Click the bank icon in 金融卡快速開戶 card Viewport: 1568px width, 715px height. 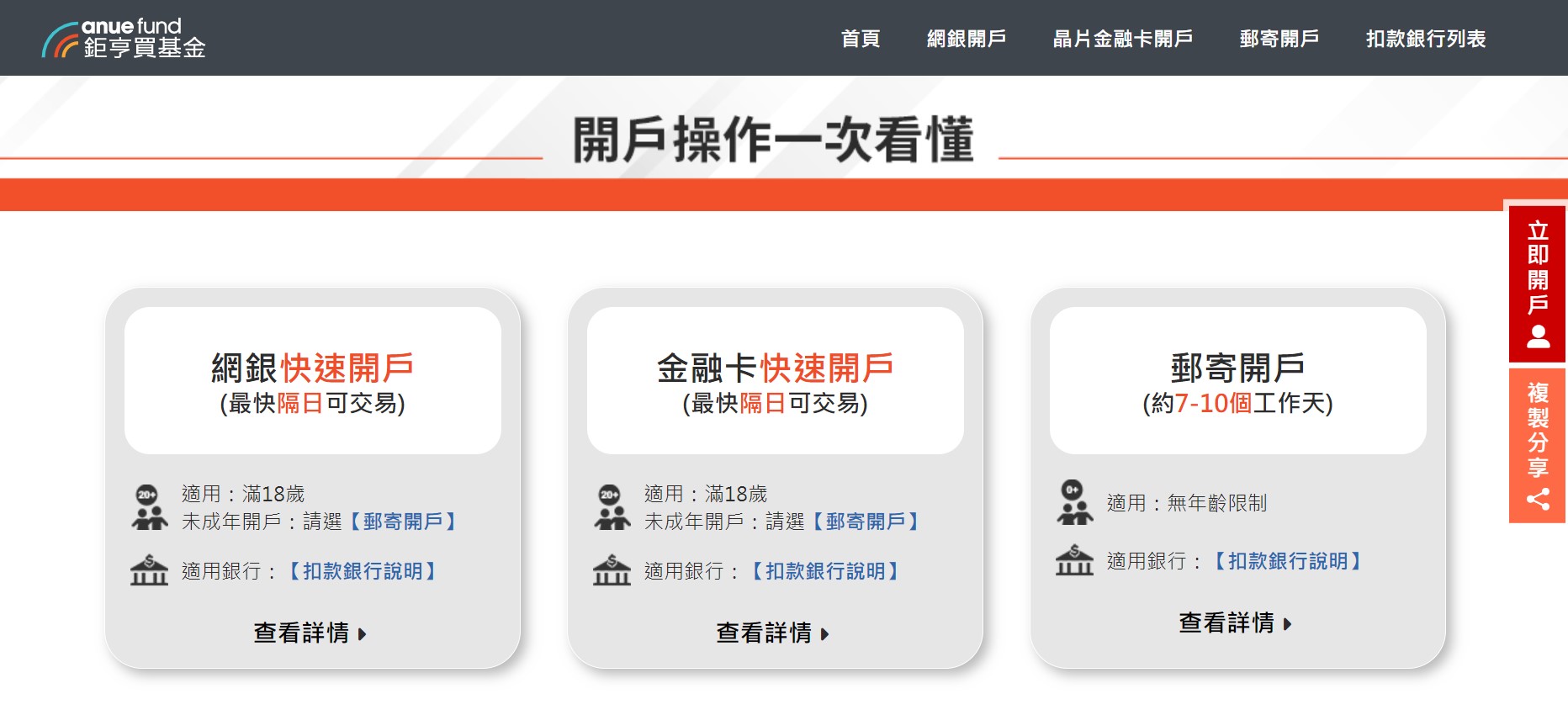point(612,570)
